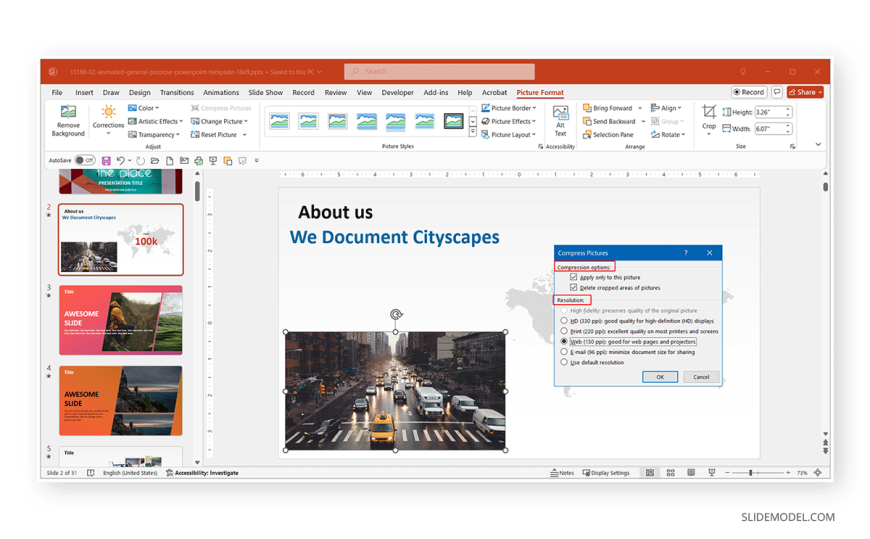The height and width of the screenshot is (539, 870).
Task: Select the Crop tool icon
Action: coord(709,112)
